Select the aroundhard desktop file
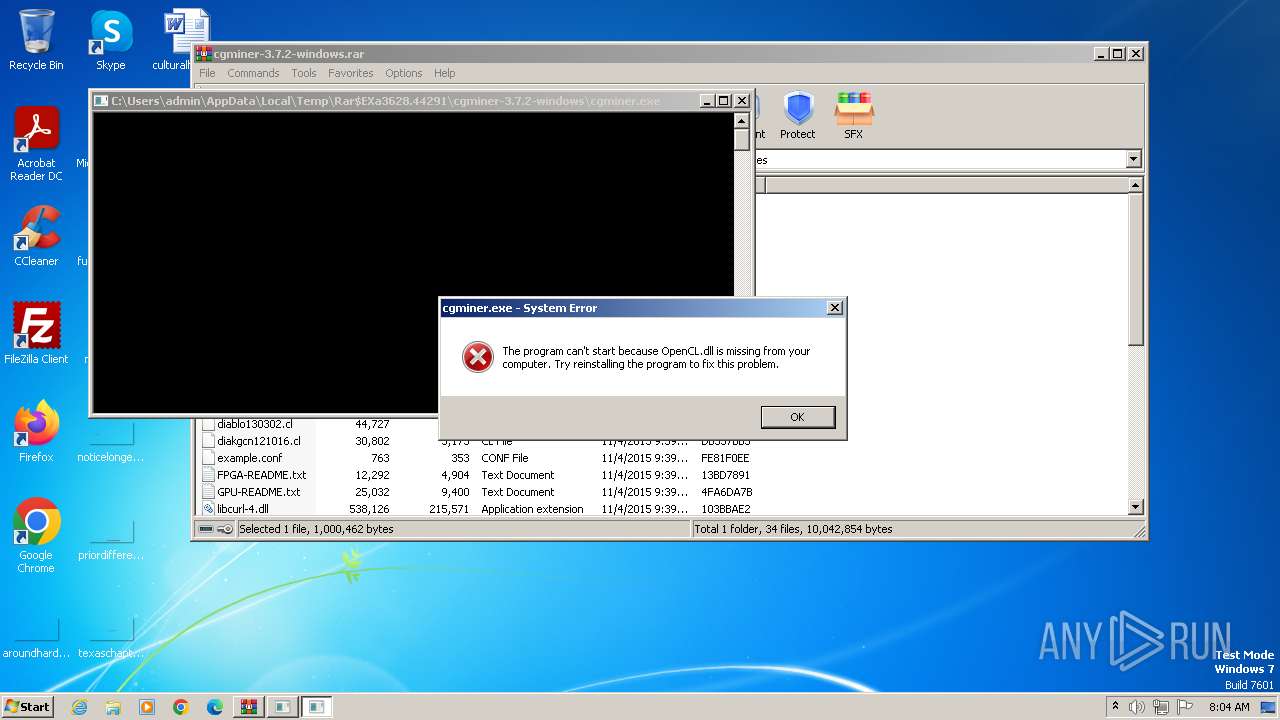This screenshot has width=1280, height=720. click(36, 636)
